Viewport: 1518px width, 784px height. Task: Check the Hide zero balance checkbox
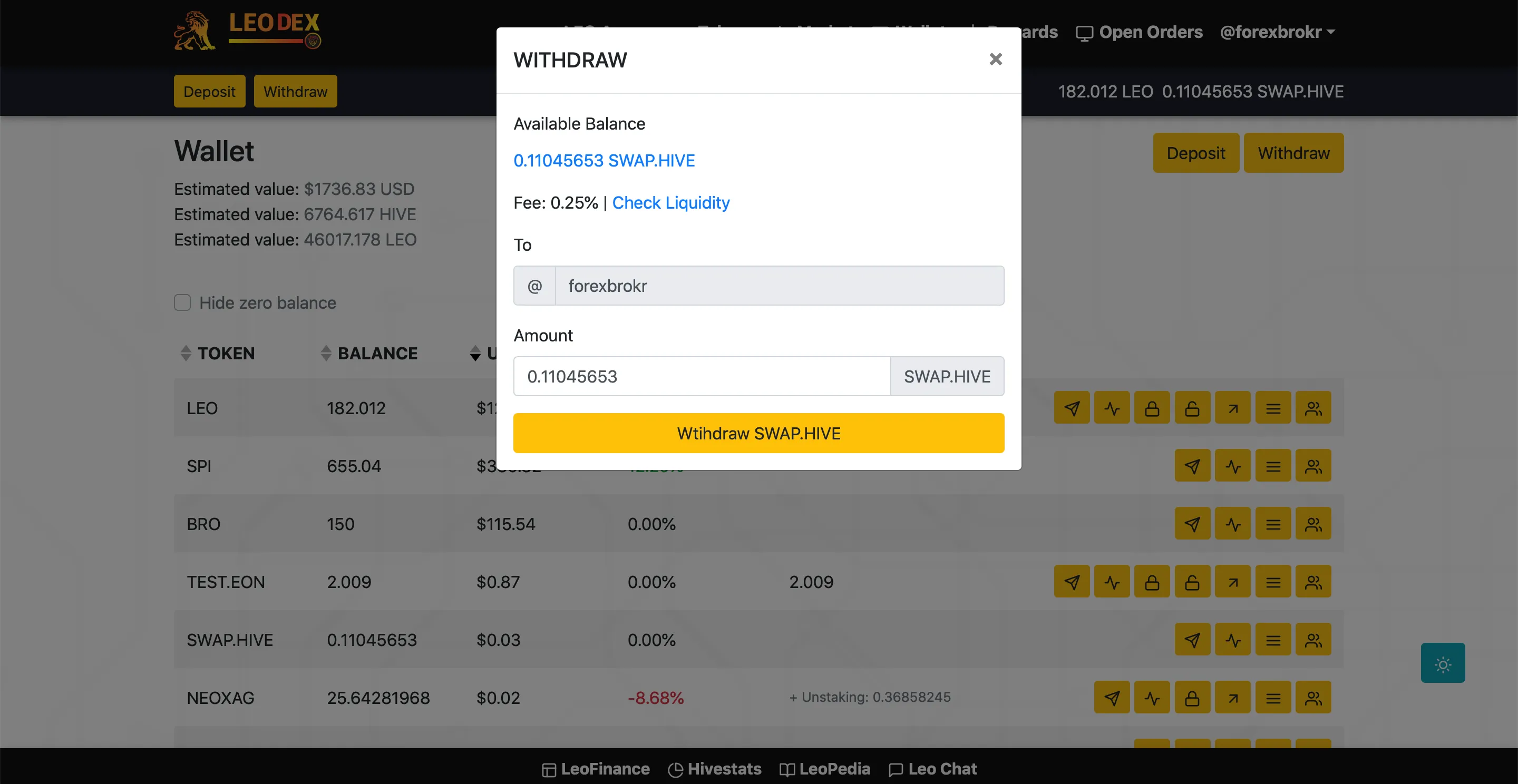pos(182,302)
